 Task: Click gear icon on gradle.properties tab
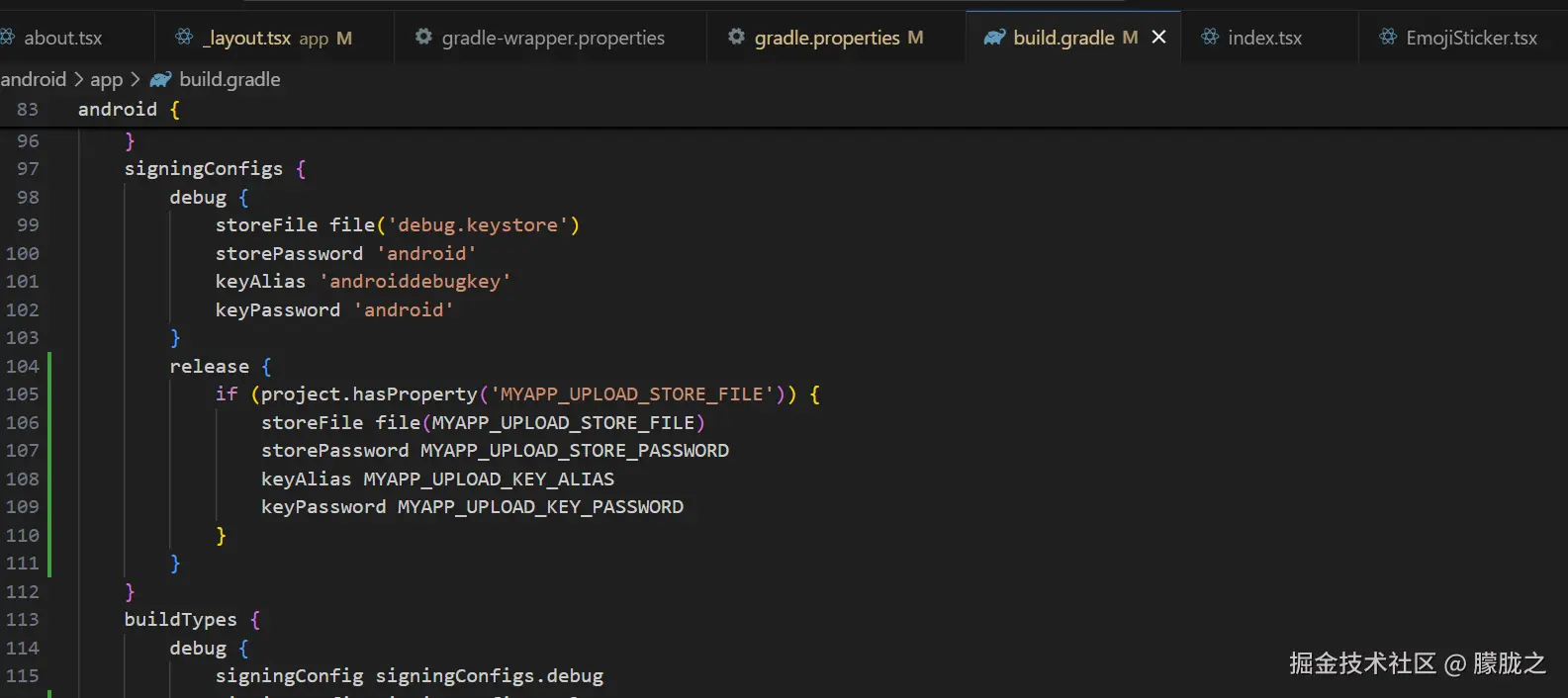tap(736, 38)
